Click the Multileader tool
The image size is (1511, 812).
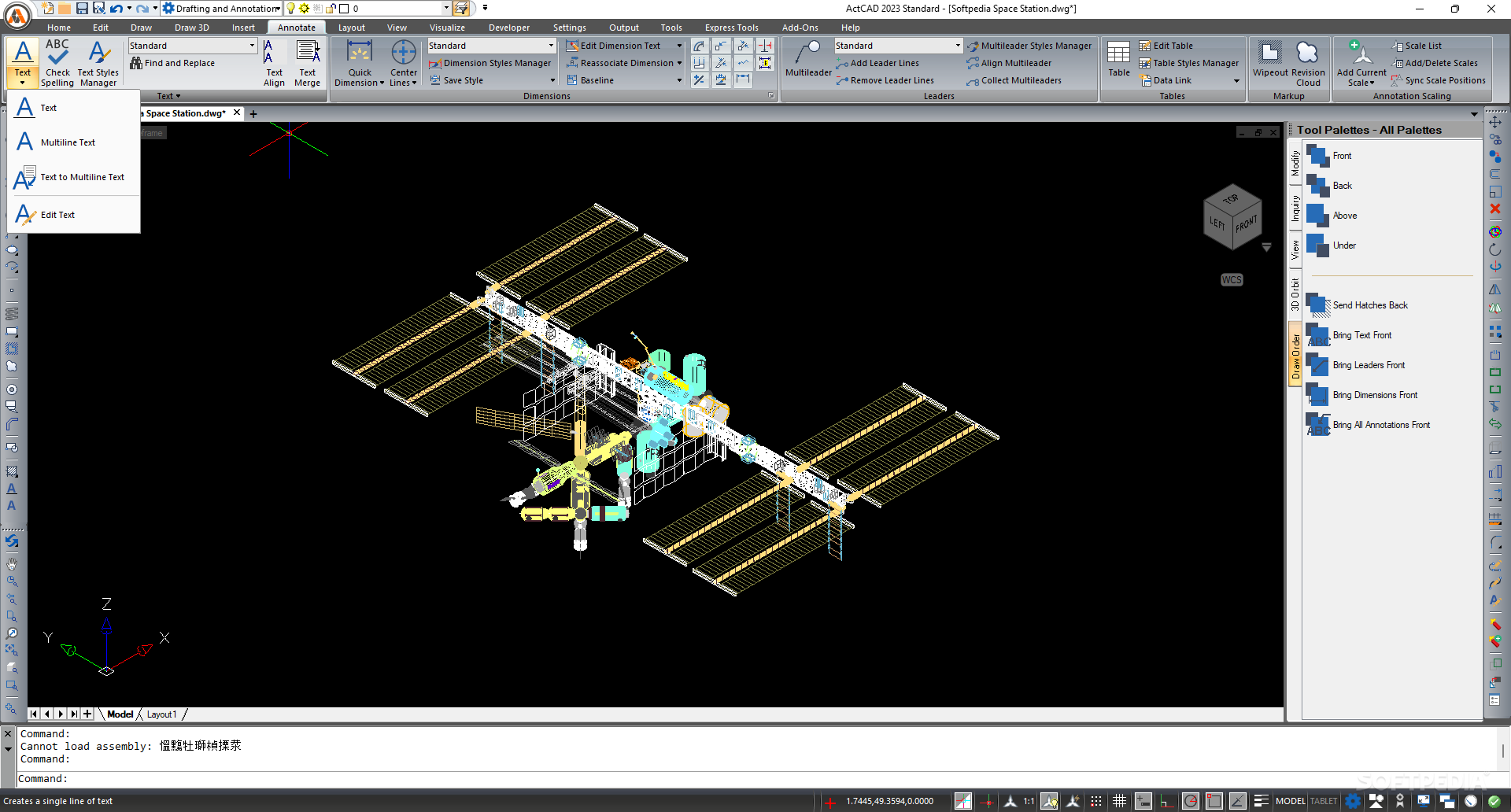coord(808,59)
